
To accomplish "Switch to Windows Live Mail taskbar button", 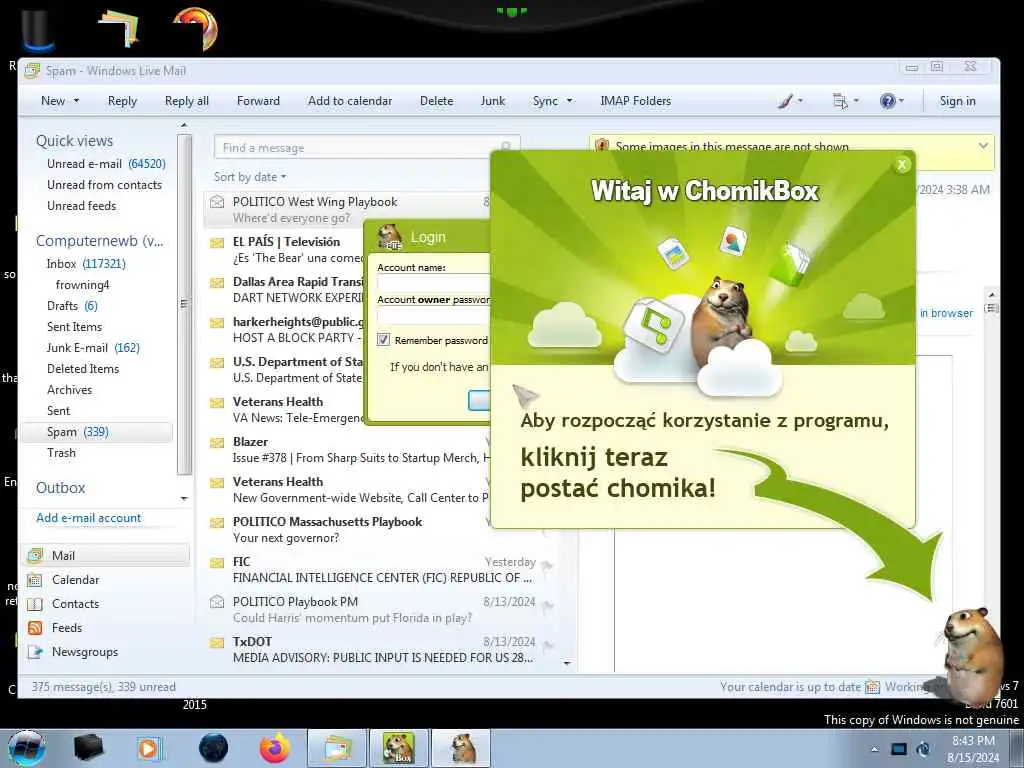I will (x=336, y=748).
